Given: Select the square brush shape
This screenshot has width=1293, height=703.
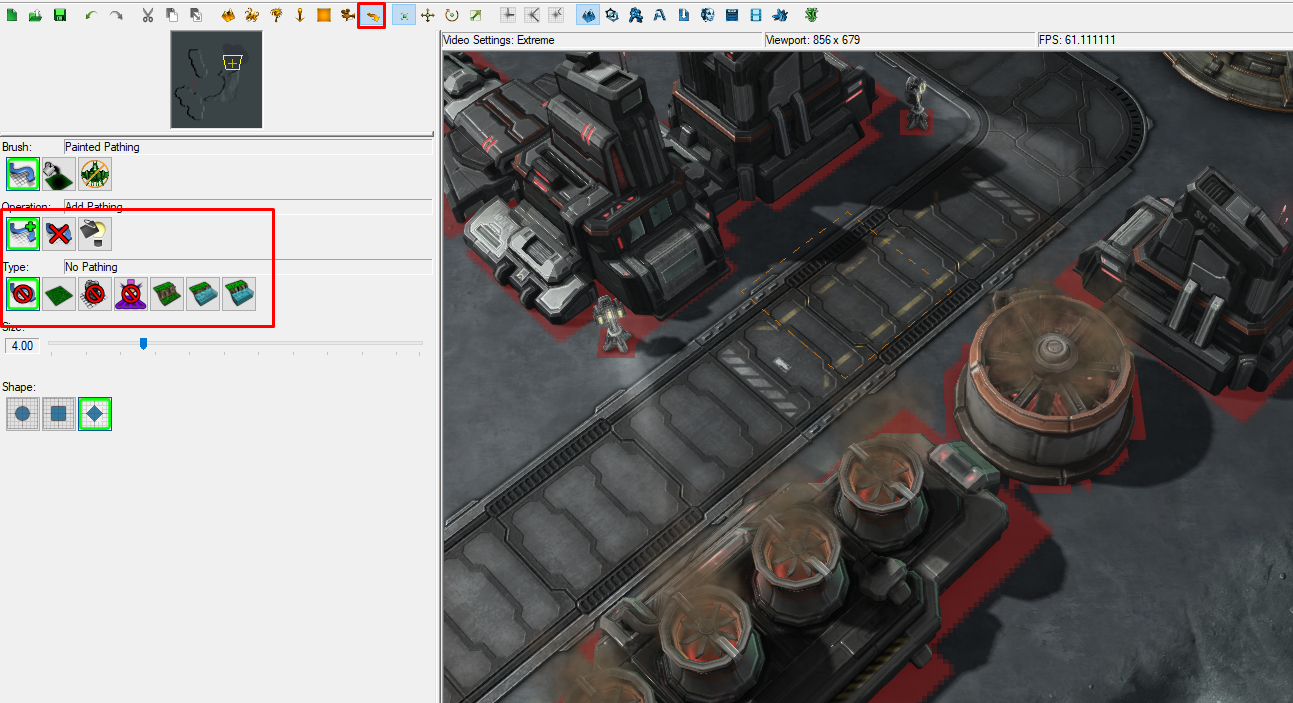Looking at the screenshot, I should (x=59, y=414).
